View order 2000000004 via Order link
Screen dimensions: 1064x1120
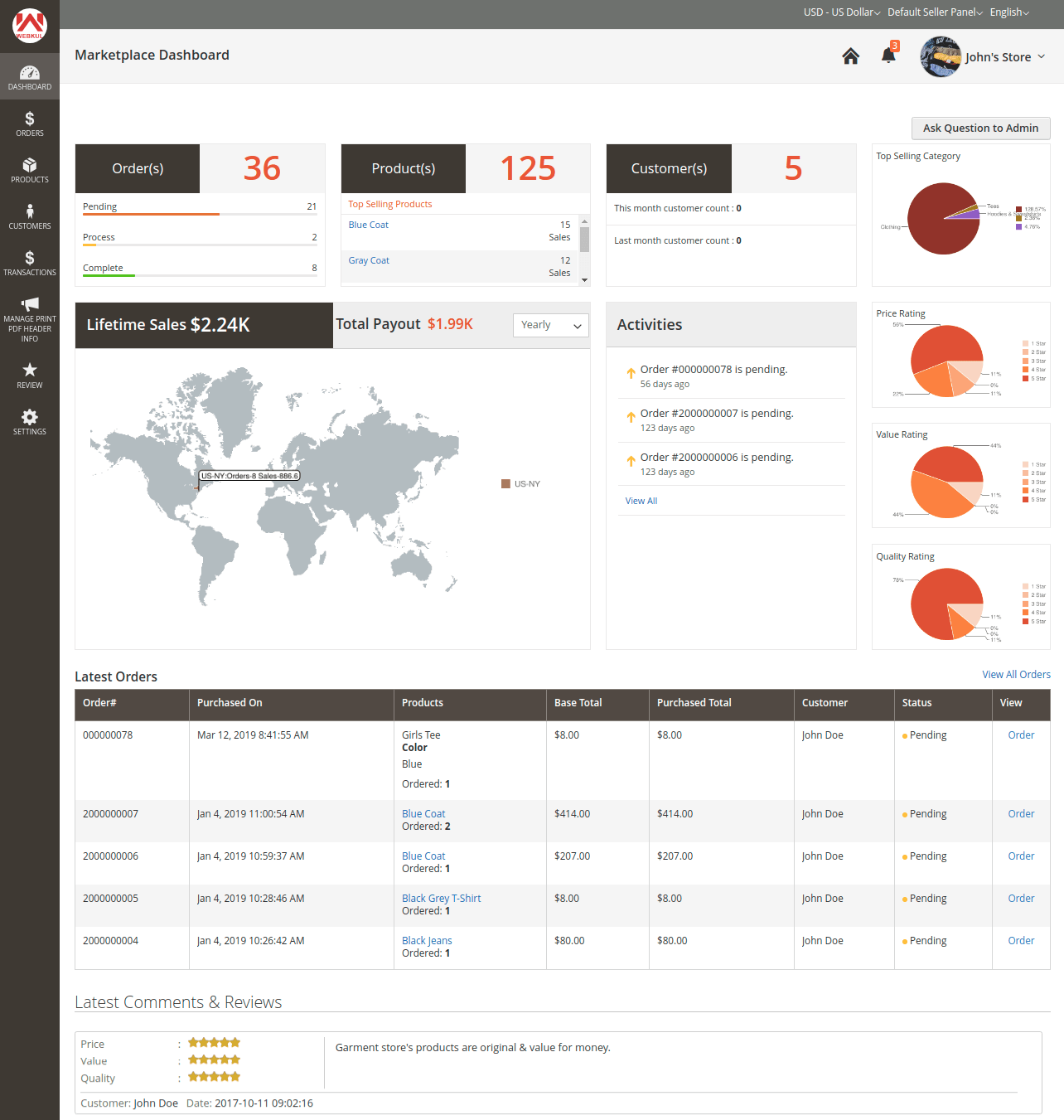coord(1021,941)
